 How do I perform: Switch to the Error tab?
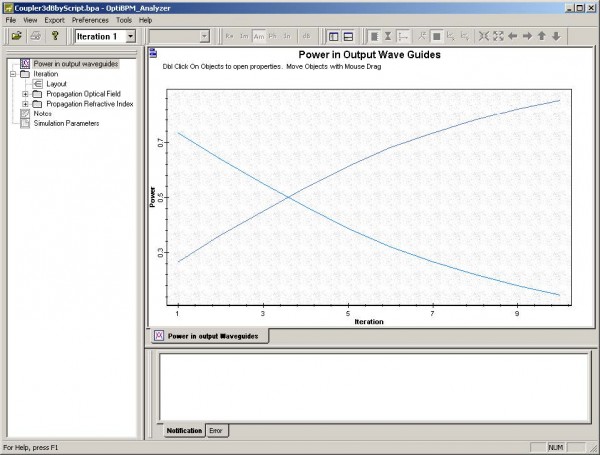pos(216,431)
